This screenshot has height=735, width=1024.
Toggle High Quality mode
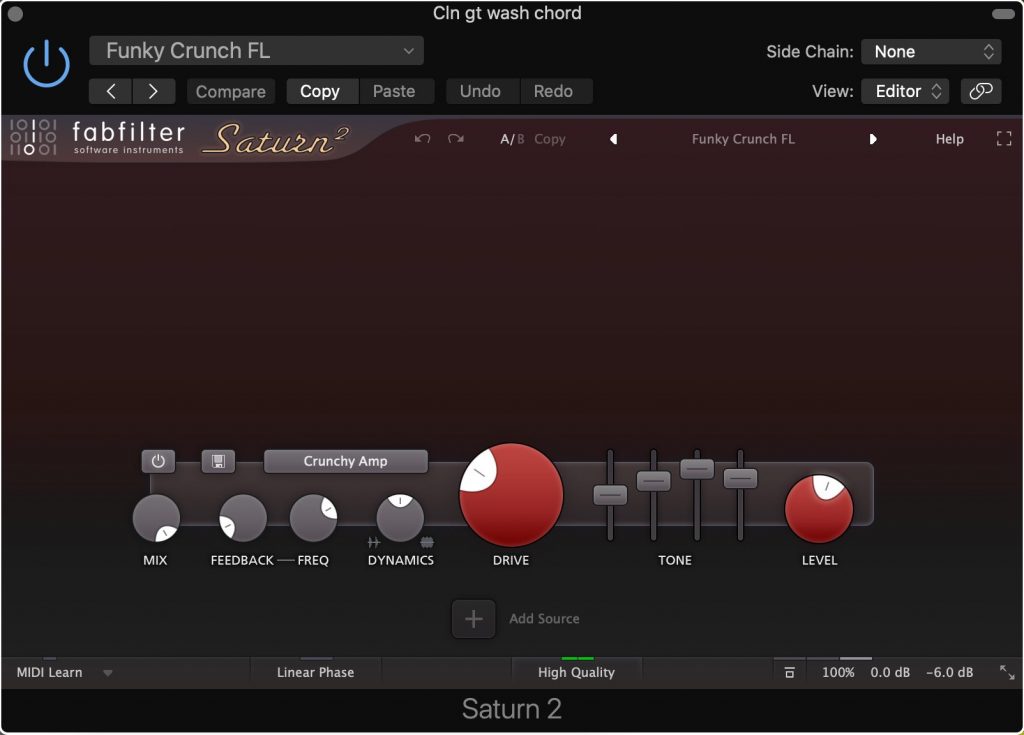coord(576,672)
